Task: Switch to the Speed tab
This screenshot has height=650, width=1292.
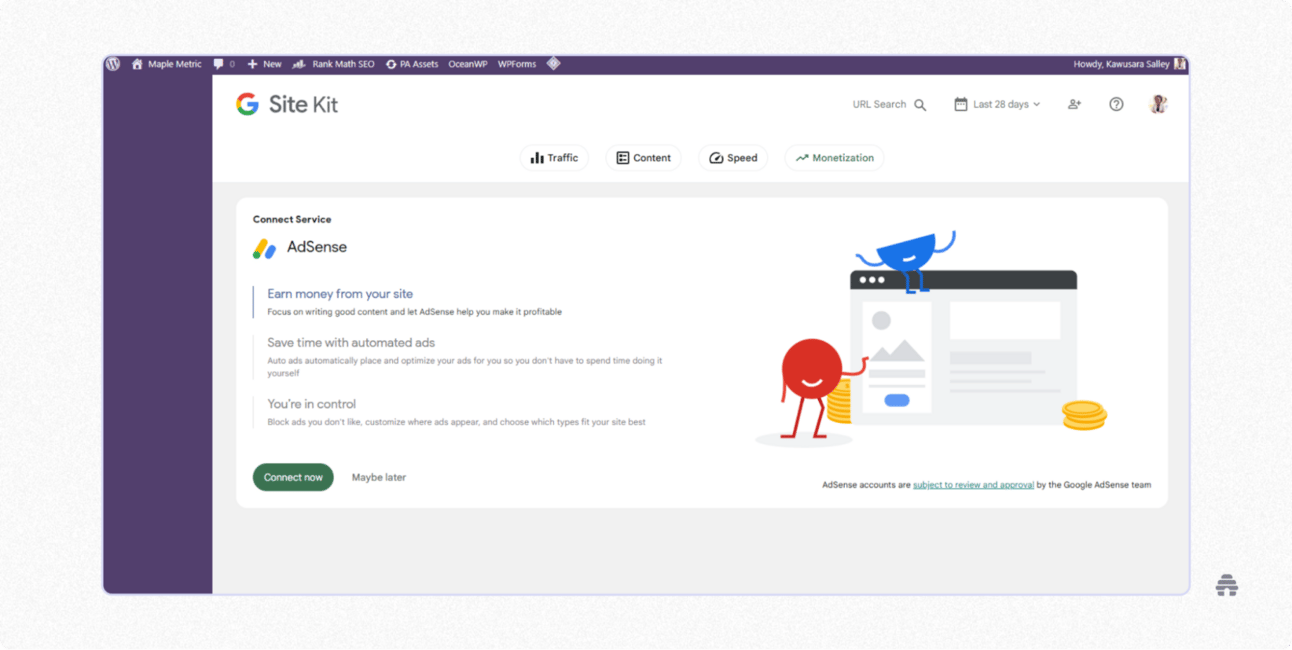Action: coord(733,157)
